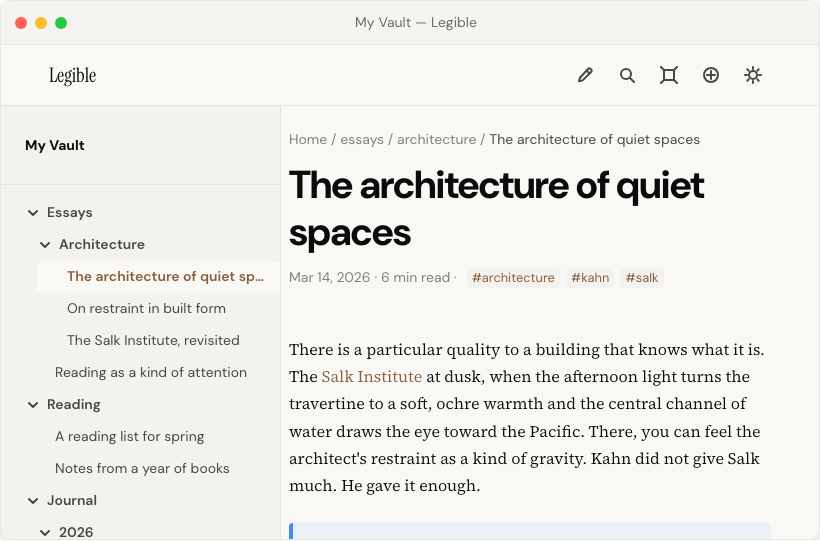Open 'On restraint in built form' note

[146, 309]
